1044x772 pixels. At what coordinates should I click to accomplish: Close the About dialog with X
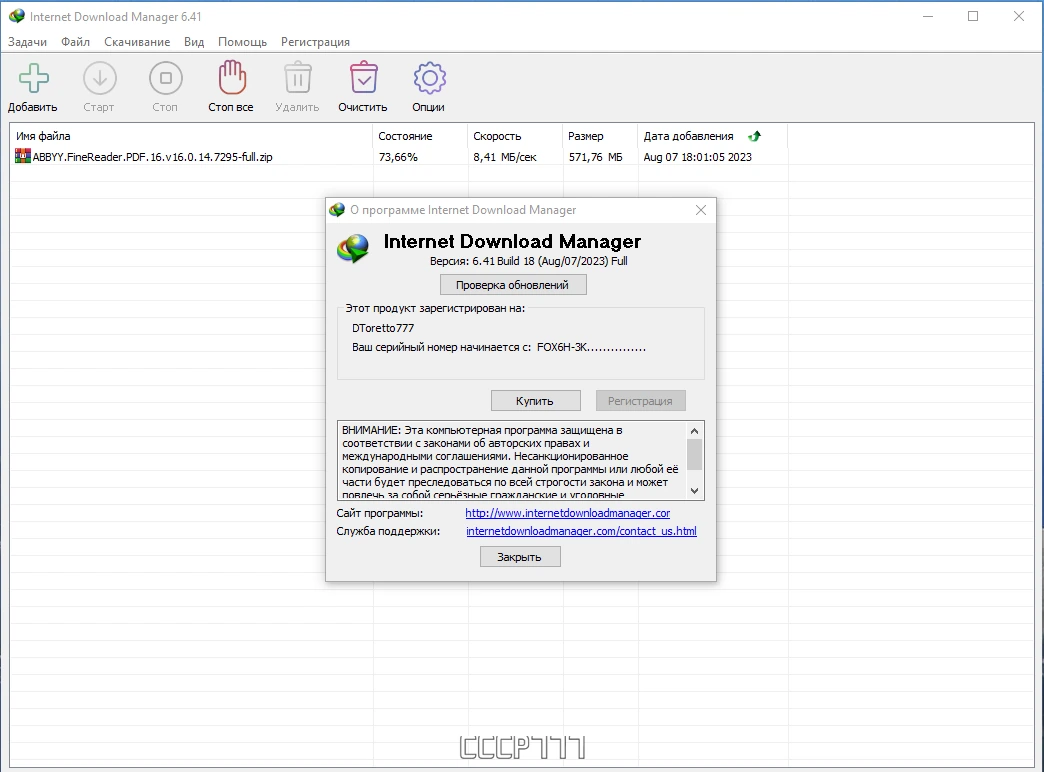coord(700,210)
